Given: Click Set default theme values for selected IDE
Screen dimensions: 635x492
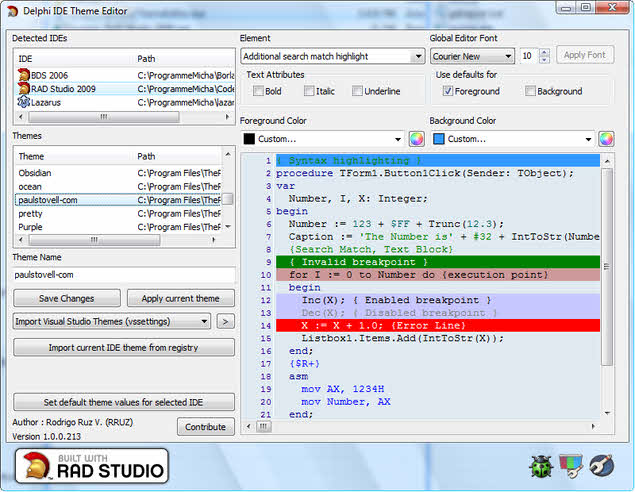Looking at the screenshot, I should (x=124, y=403).
